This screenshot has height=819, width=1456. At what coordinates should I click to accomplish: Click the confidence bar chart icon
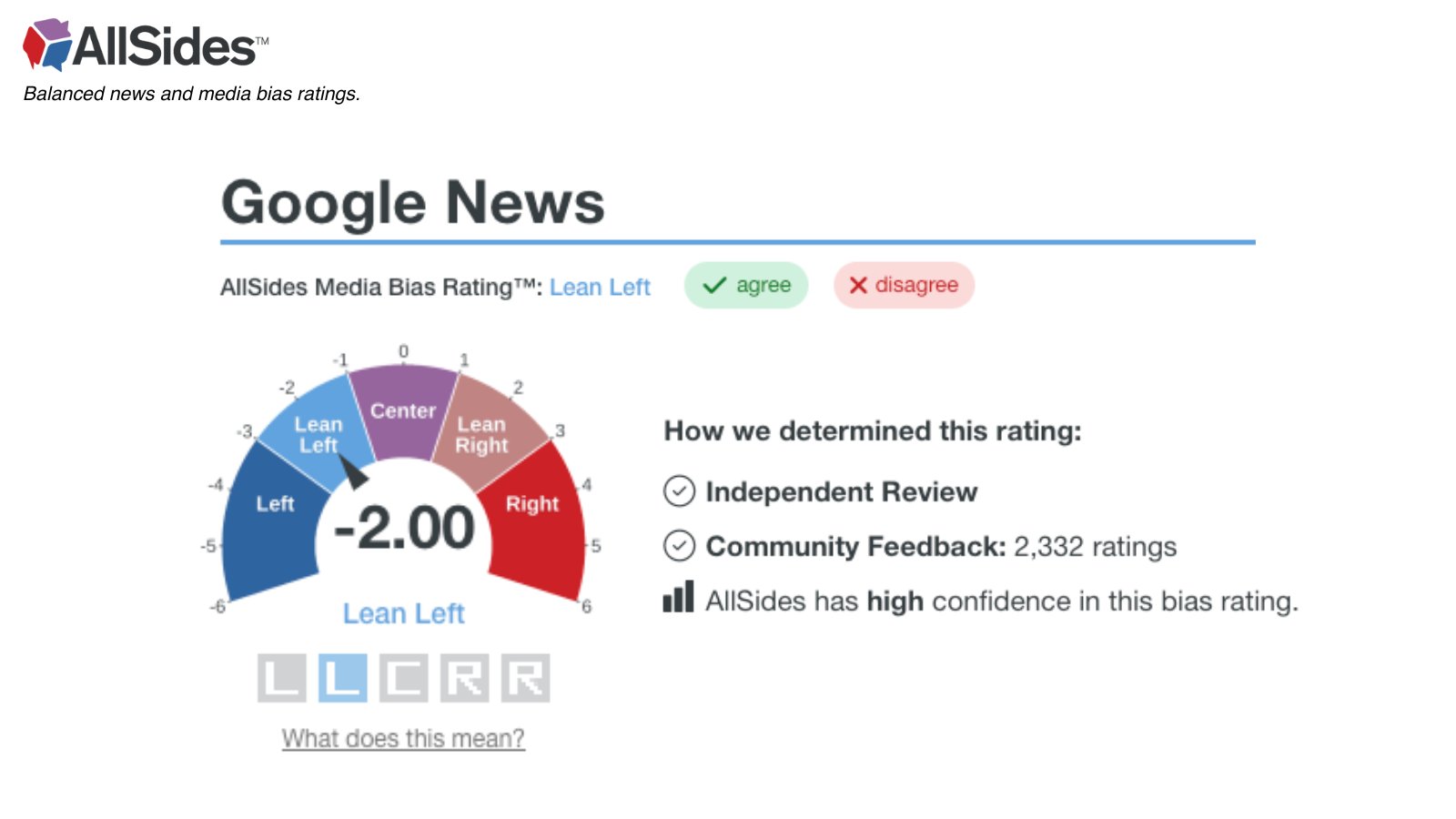[678, 597]
